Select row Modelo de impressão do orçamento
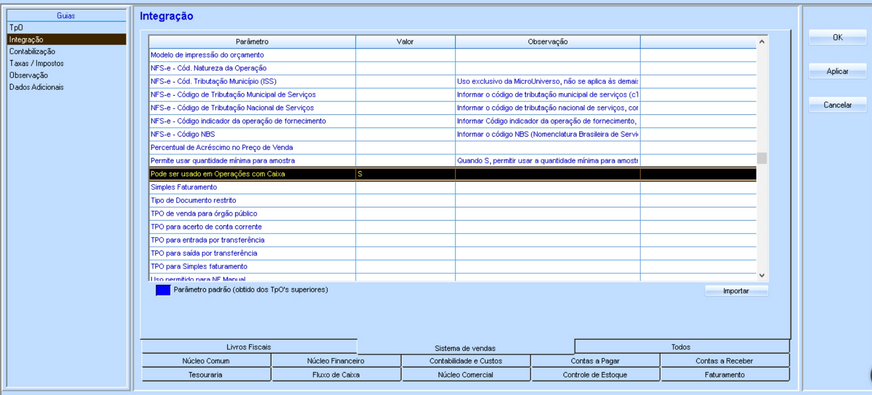The width and height of the screenshot is (872, 395). pyautogui.click(x=453, y=55)
